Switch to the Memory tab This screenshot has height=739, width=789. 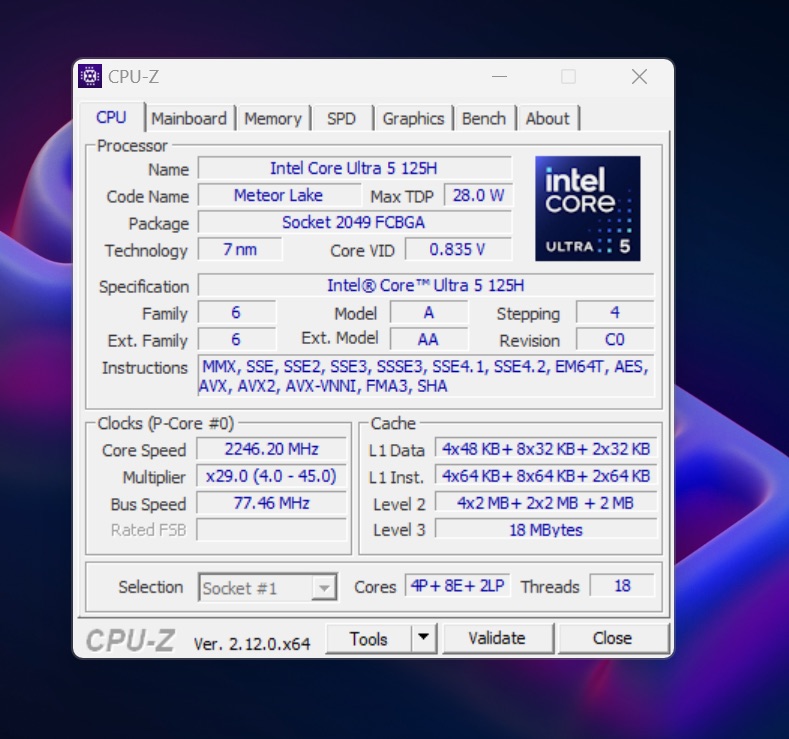(x=273, y=118)
